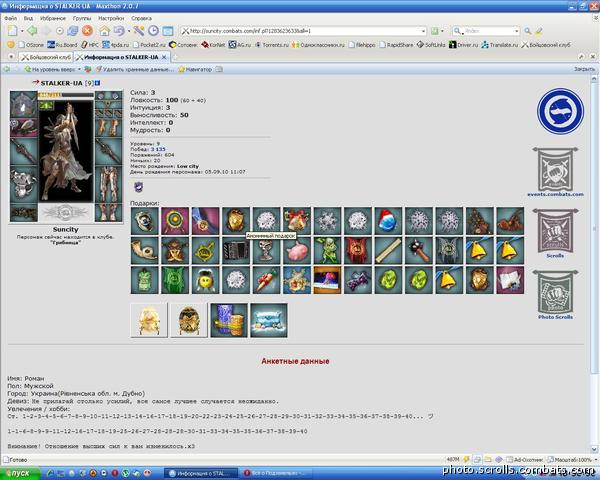Click the green Back arrow button
This screenshot has height=480, width=600.
32,31
